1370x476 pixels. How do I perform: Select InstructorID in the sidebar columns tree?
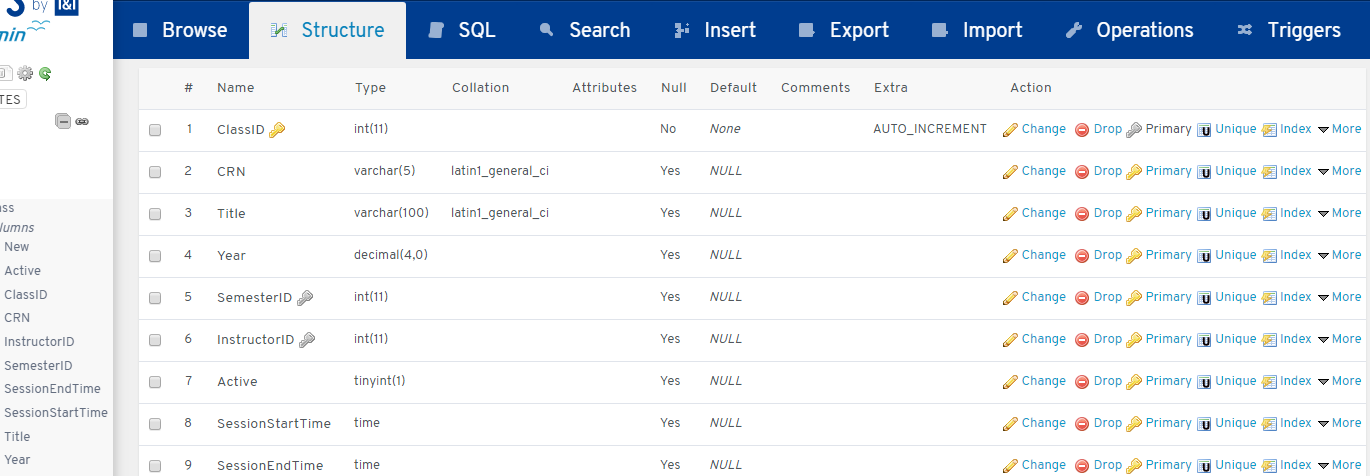[x=39, y=342]
